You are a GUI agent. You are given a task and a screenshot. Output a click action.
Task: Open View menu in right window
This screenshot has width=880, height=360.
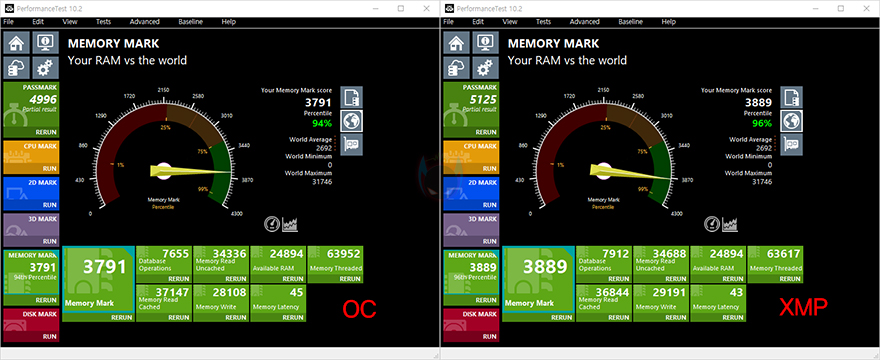click(510, 22)
